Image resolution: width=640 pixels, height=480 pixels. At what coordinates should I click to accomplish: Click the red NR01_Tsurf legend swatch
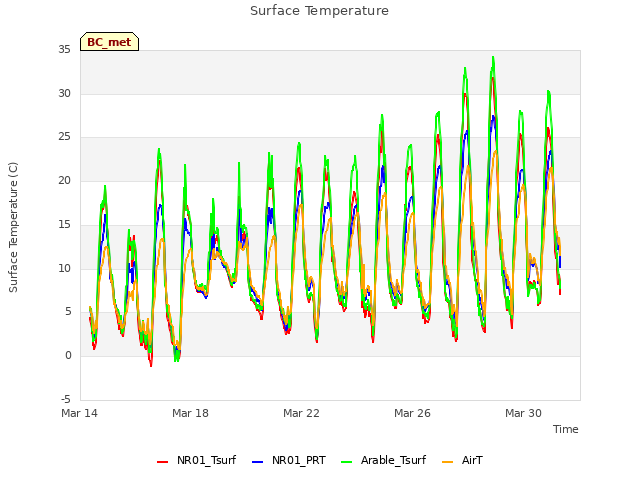click(162, 462)
